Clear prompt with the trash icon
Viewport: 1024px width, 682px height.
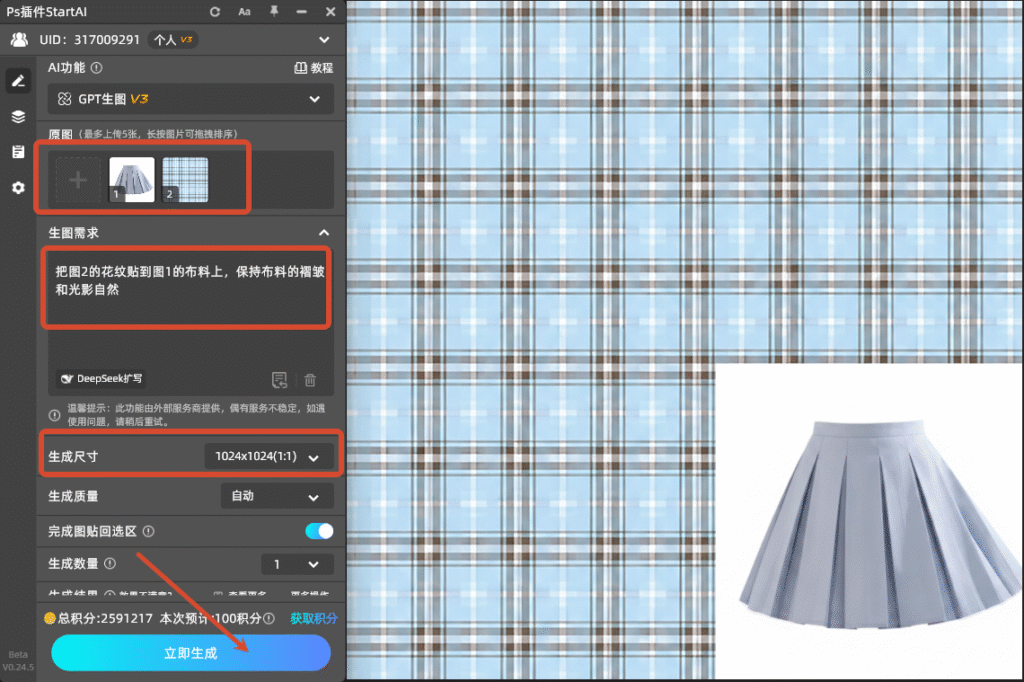310,380
